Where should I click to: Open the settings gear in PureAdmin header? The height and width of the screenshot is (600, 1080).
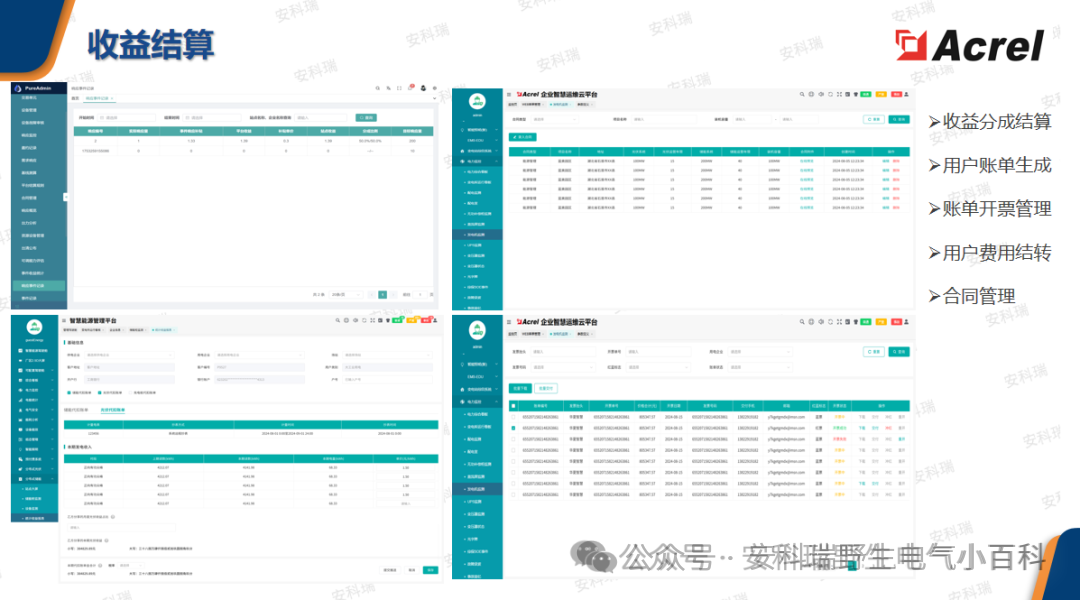[435, 88]
